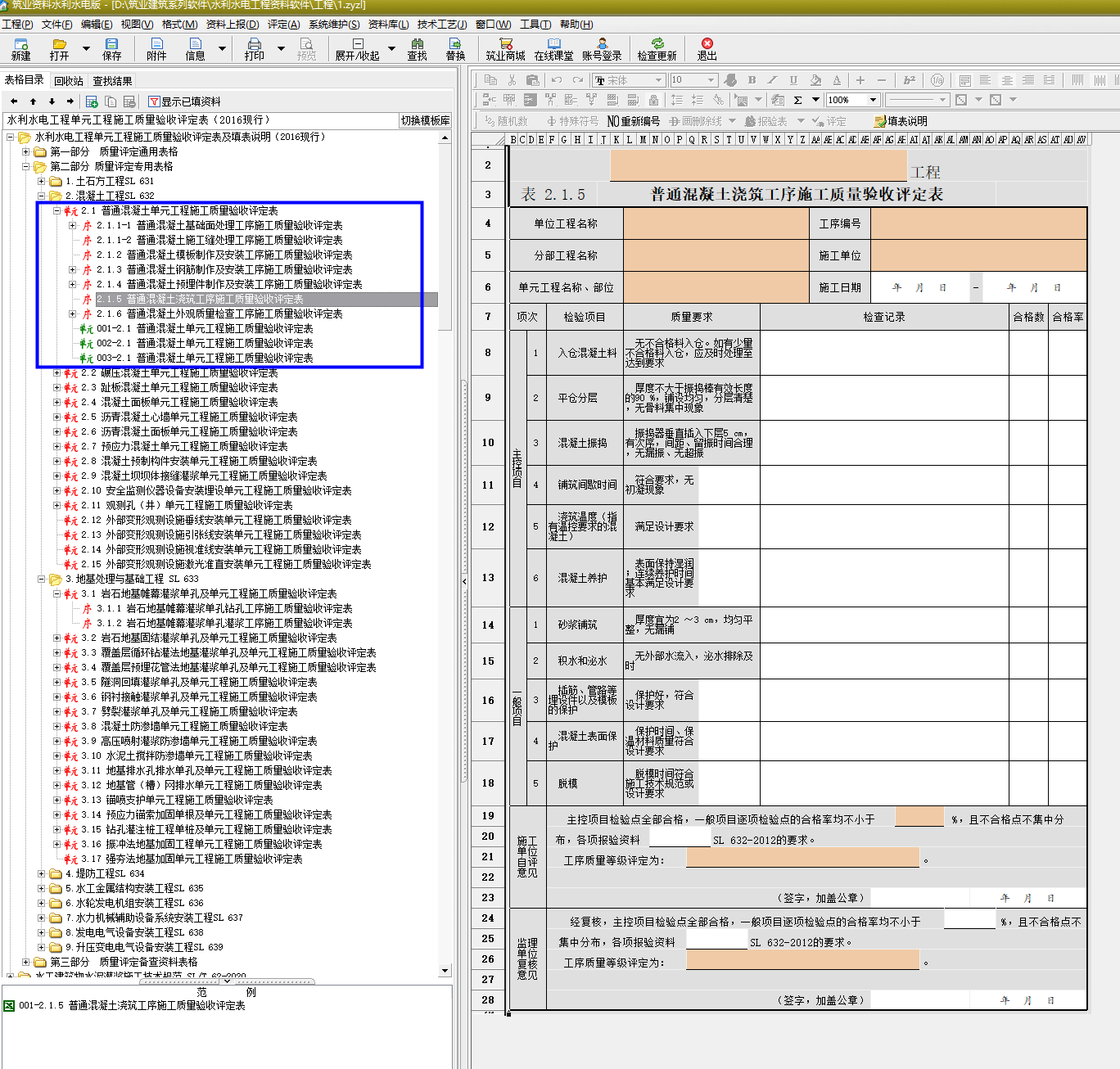Switch to the 查找结果 tab
1120x1069 pixels.
coord(112,81)
